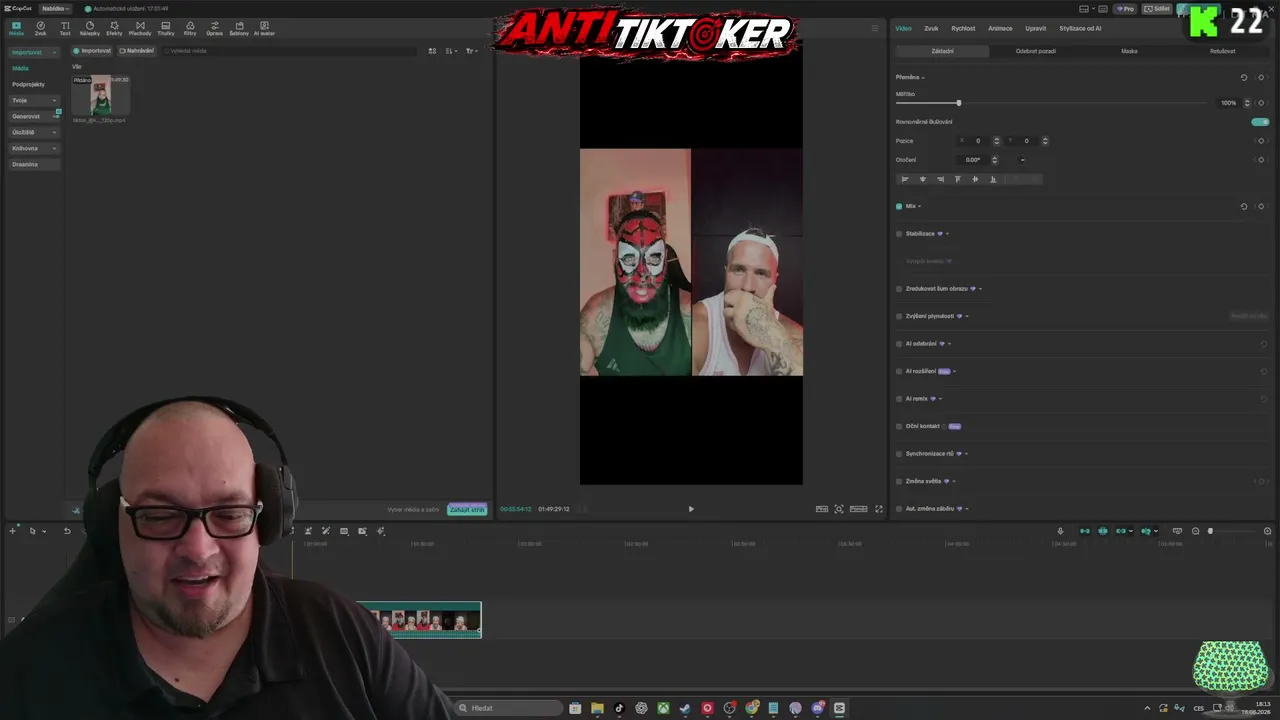Screen dimensions: 1280x720
Task: Open the Efekty effects panel
Action: pyautogui.click(x=114, y=29)
